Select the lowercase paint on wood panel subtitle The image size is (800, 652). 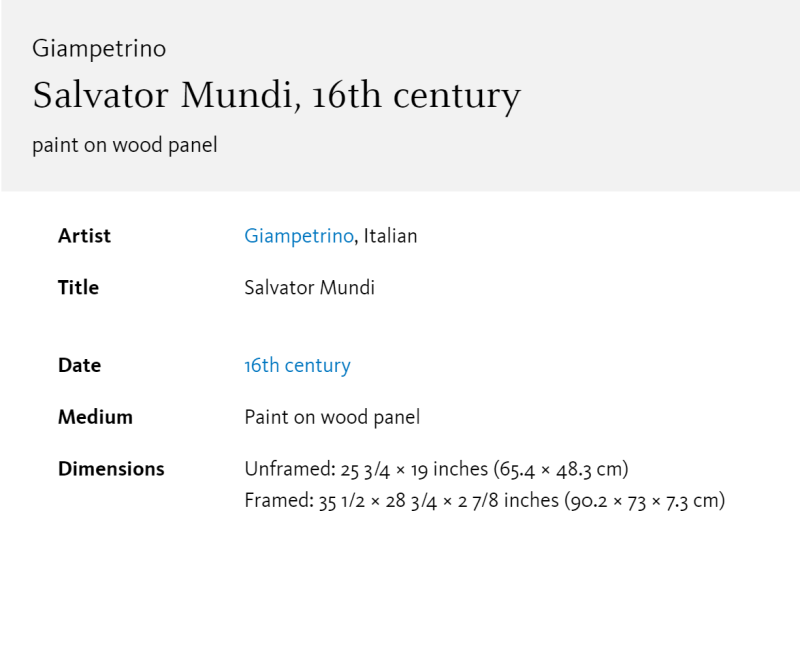click(x=124, y=145)
